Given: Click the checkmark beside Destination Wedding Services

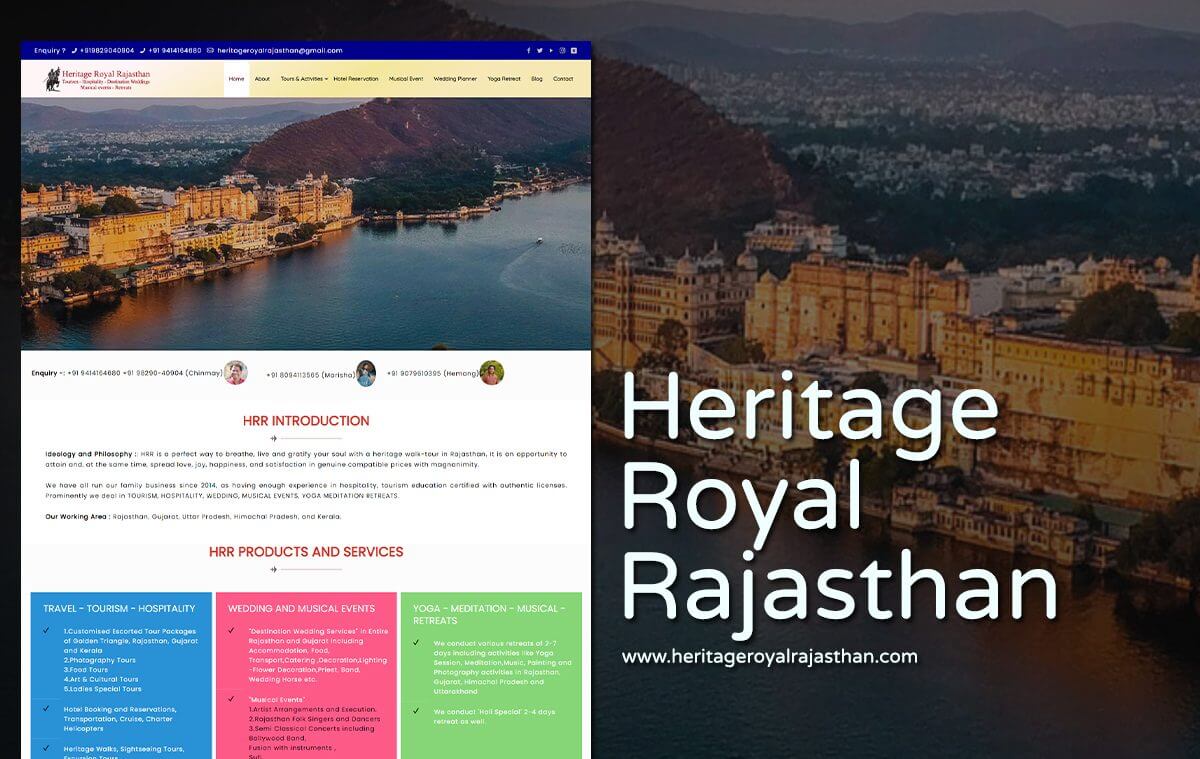Looking at the screenshot, I should pos(232,631).
